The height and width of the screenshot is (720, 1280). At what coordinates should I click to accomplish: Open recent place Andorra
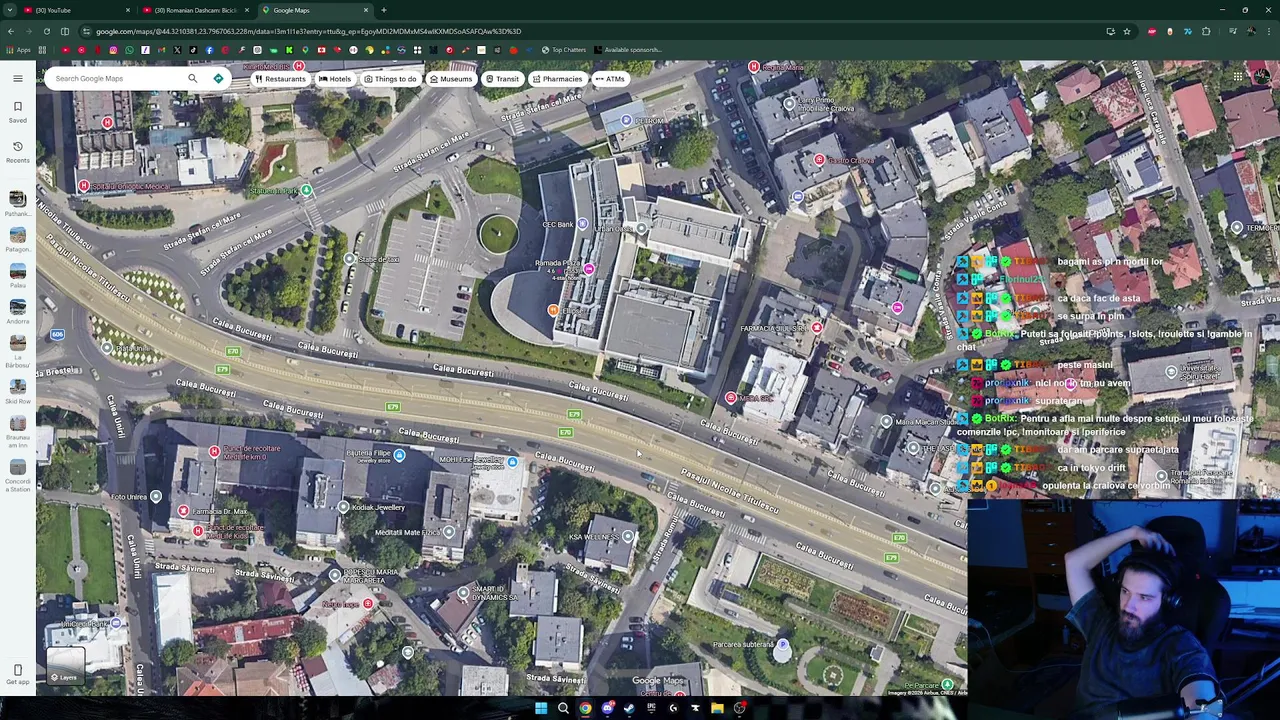(x=17, y=311)
